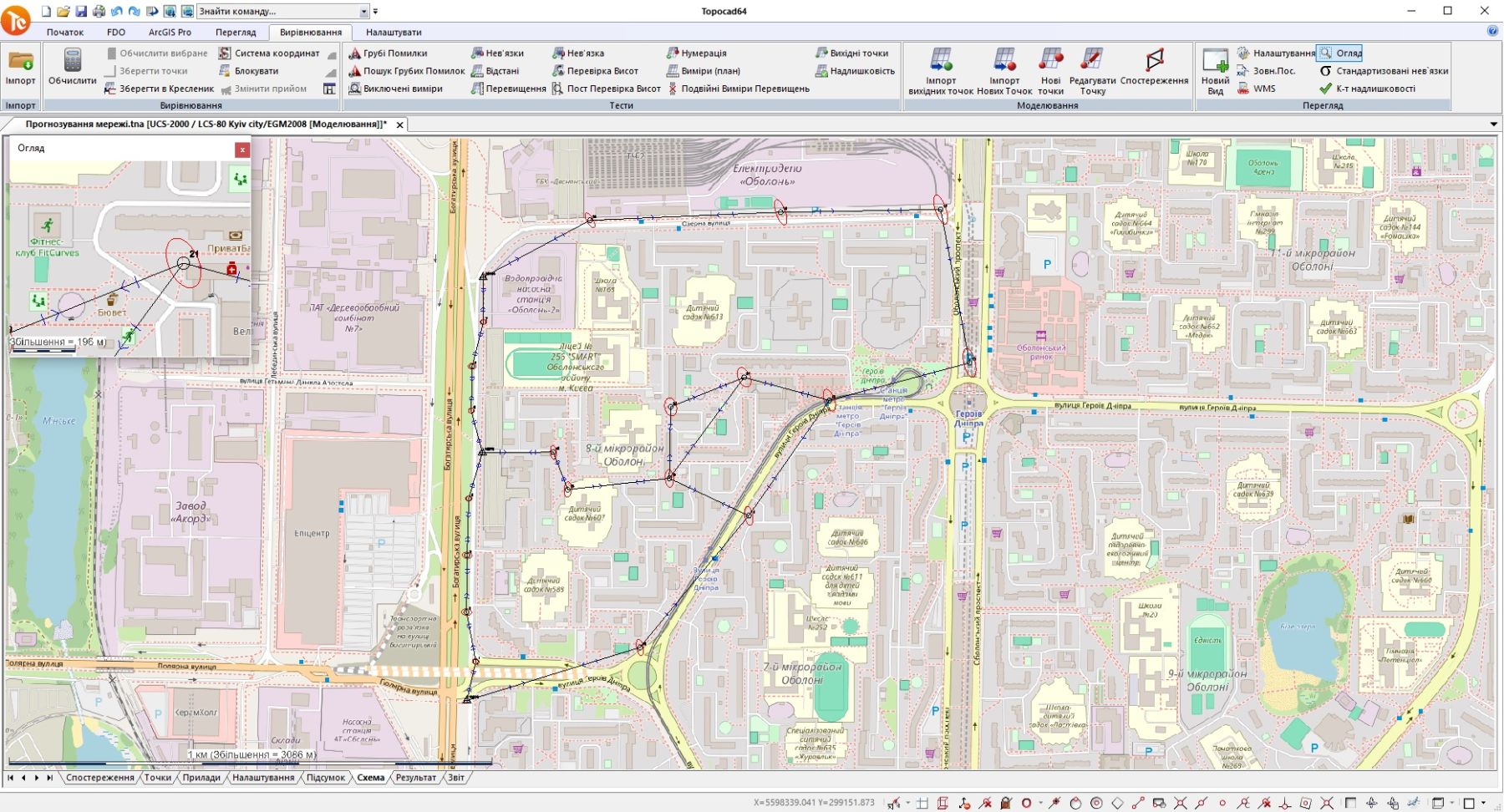The height and width of the screenshot is (812, 1504).
Task: Click Виміри (план)
Action: click(x=704, y=71)
